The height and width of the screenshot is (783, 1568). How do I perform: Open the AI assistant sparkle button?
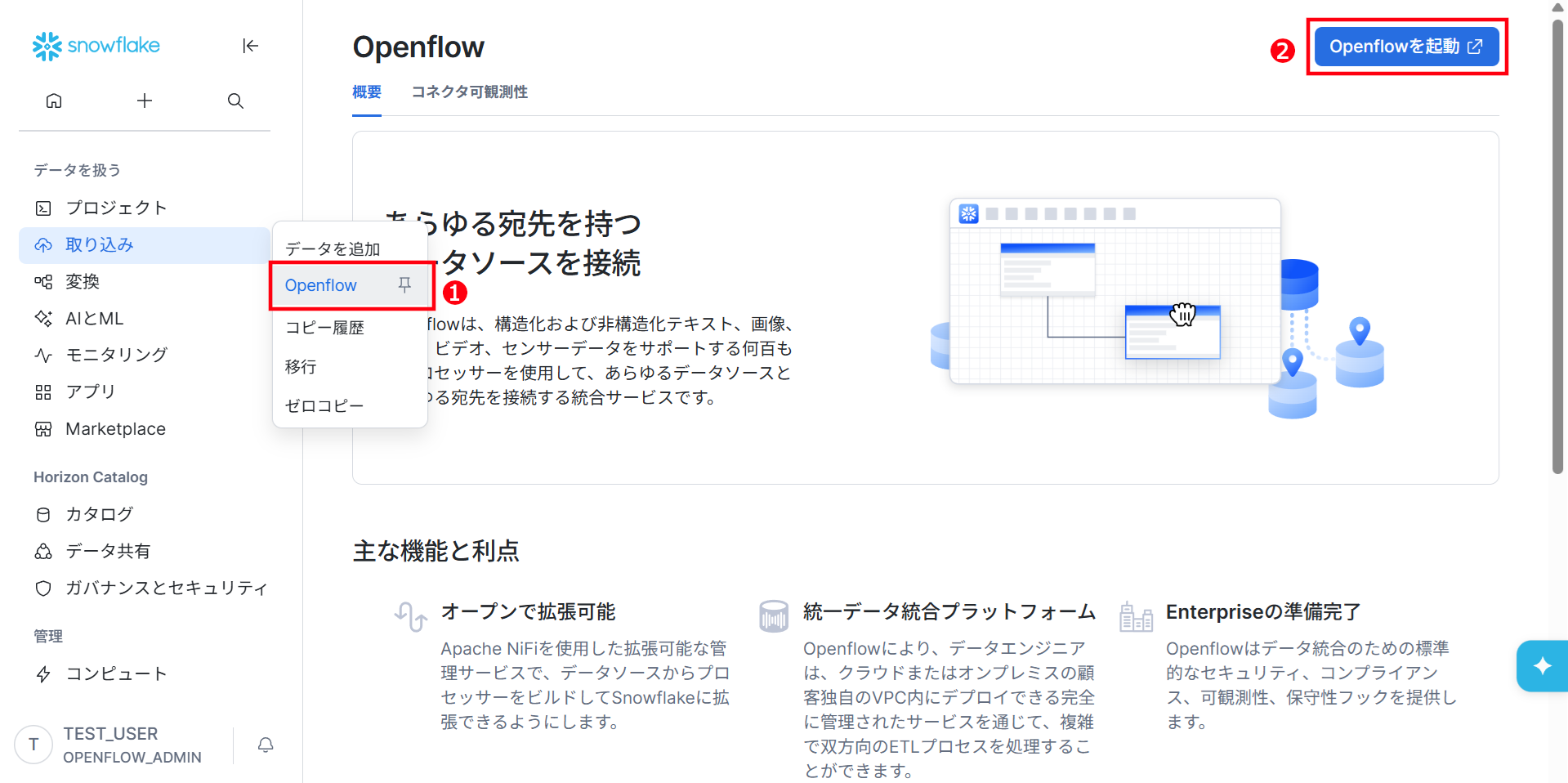tap(1542, 666)
